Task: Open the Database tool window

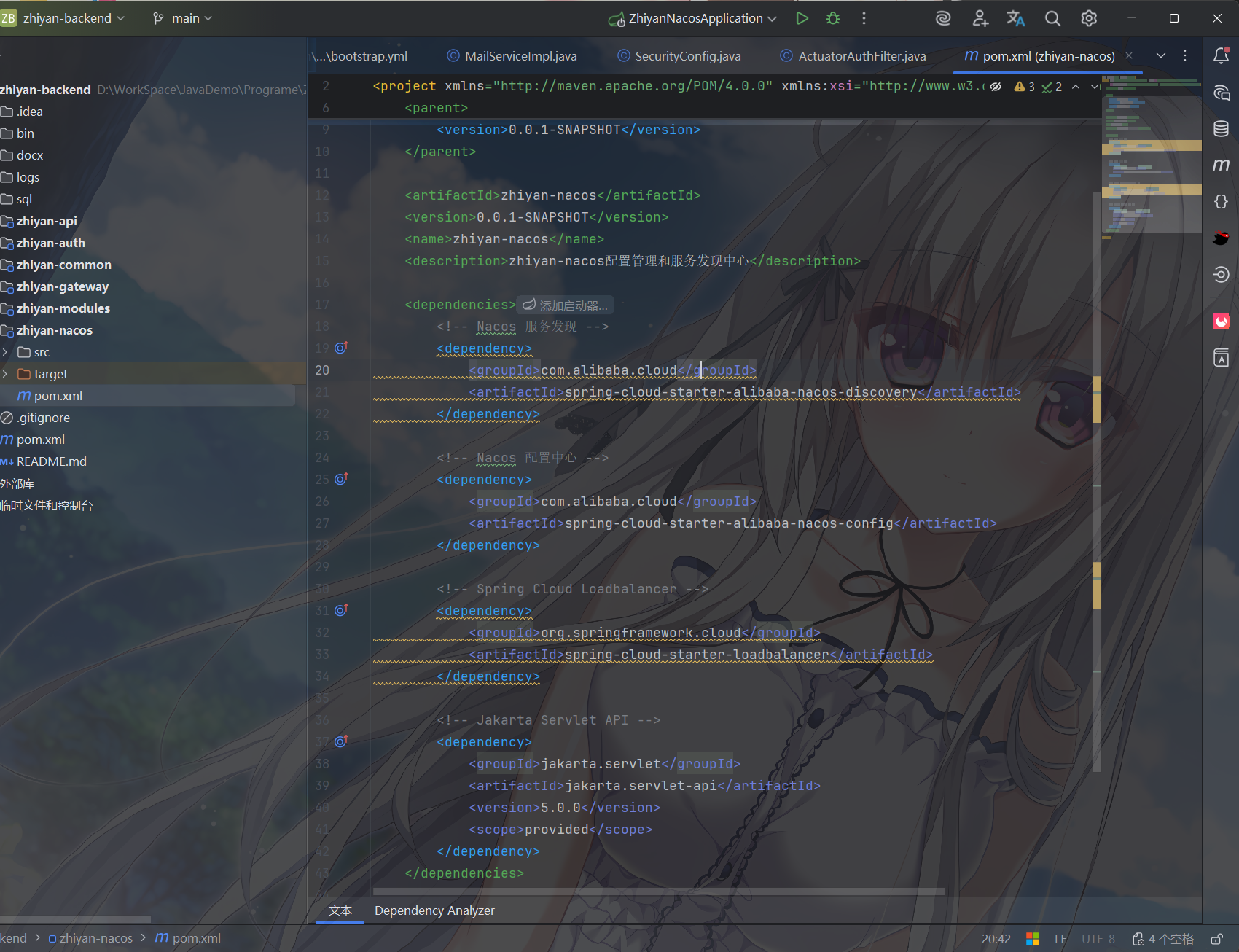Action: point(1221,129)
